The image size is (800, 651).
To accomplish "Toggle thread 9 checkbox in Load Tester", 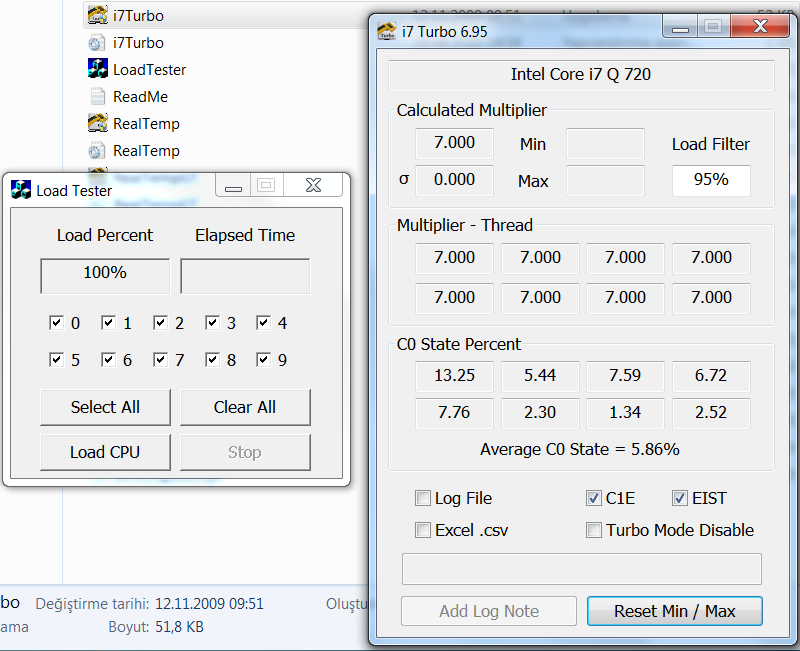I will coord(263,360).
